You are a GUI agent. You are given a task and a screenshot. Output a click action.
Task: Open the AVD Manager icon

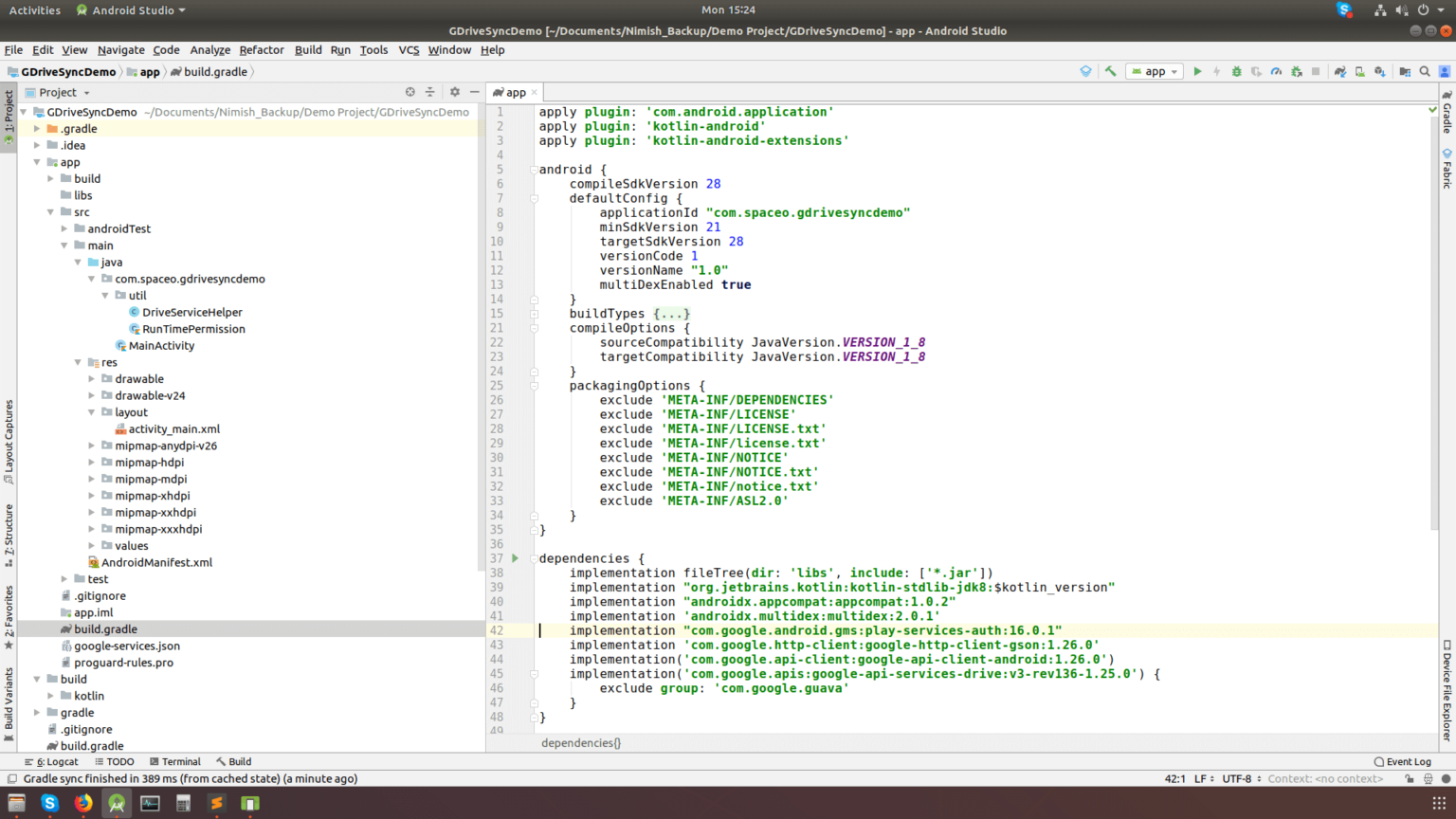(1359, 72)
